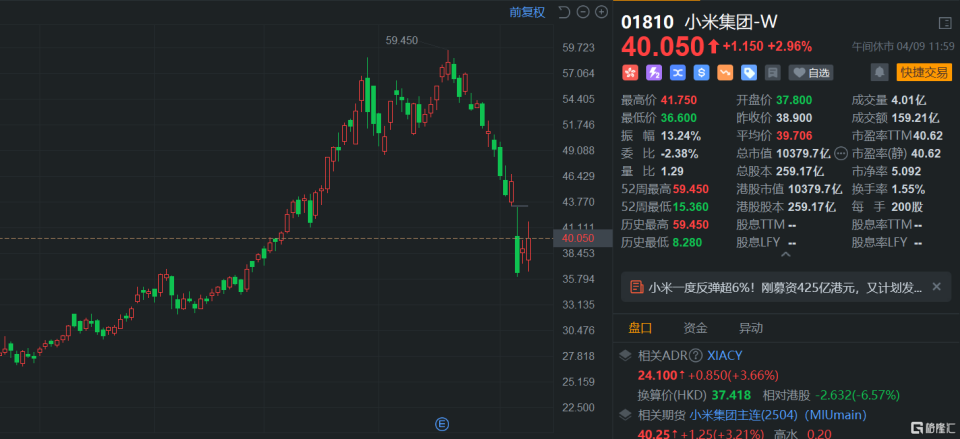The image size is (960, 439).
Task: Click the (MIUmain) futures code
Action: 836,415
